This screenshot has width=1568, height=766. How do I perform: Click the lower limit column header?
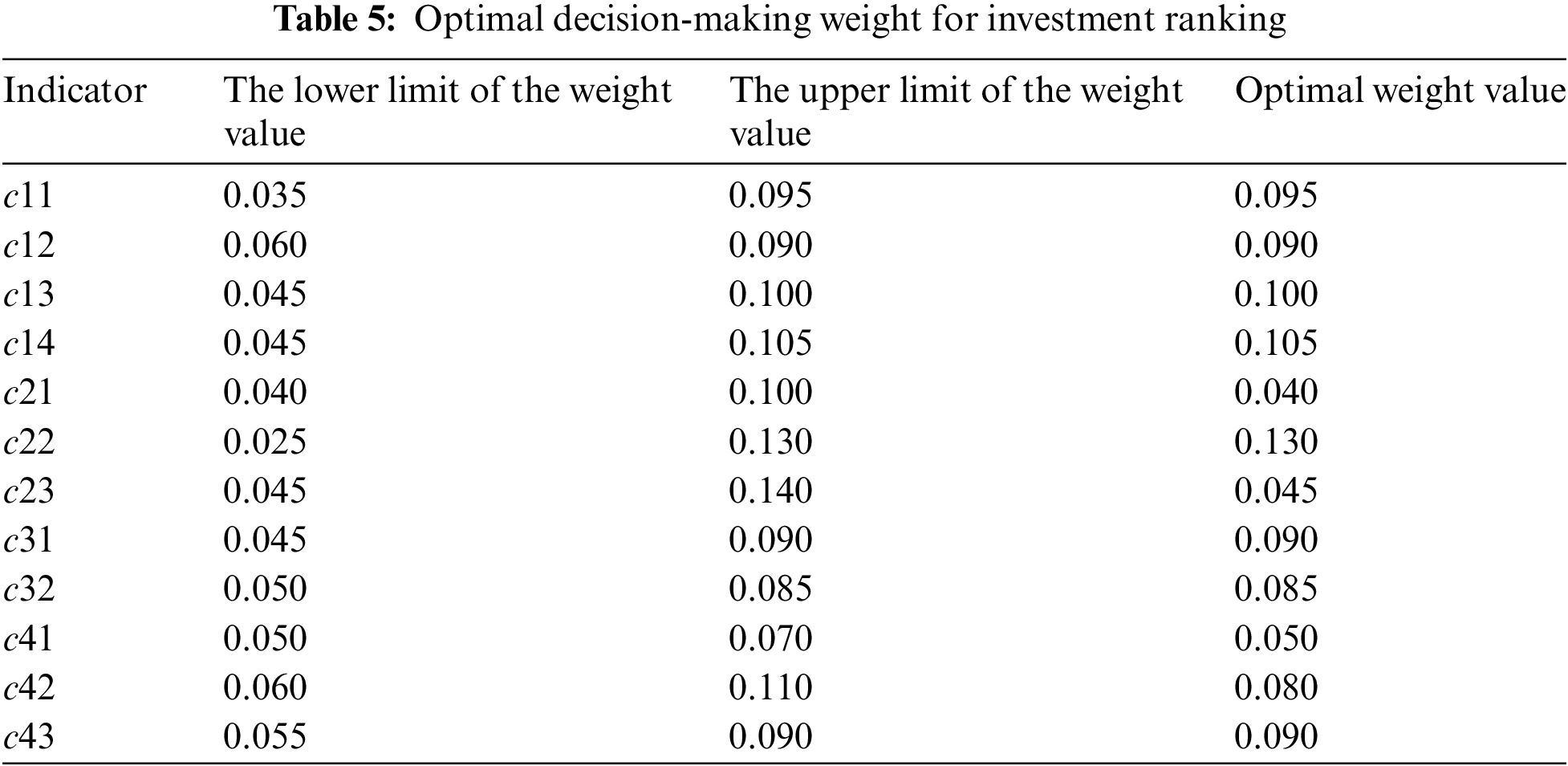[x=446, y=111]
